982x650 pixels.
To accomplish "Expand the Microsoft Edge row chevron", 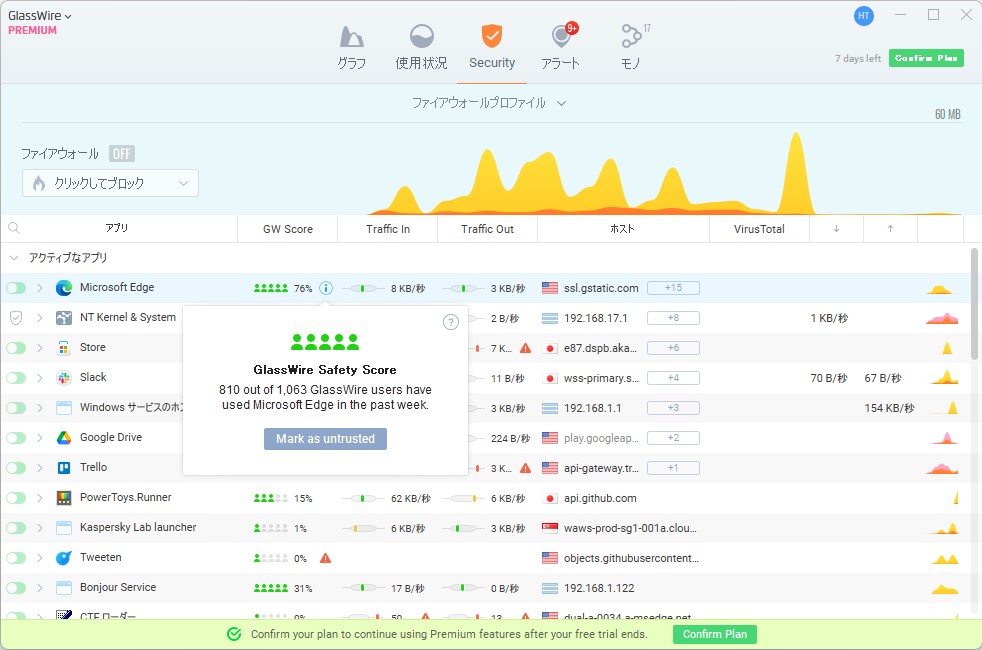I will click(41, 287).
